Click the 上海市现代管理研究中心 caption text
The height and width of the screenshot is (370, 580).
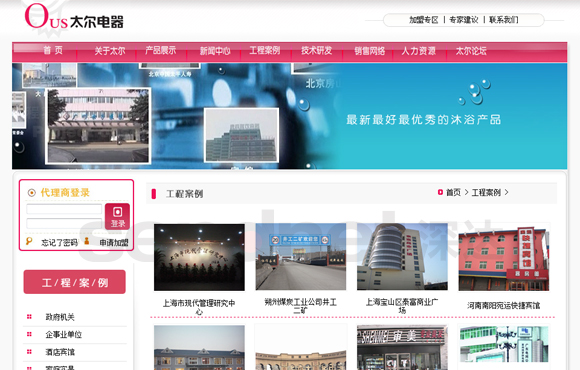click(199, 307)
